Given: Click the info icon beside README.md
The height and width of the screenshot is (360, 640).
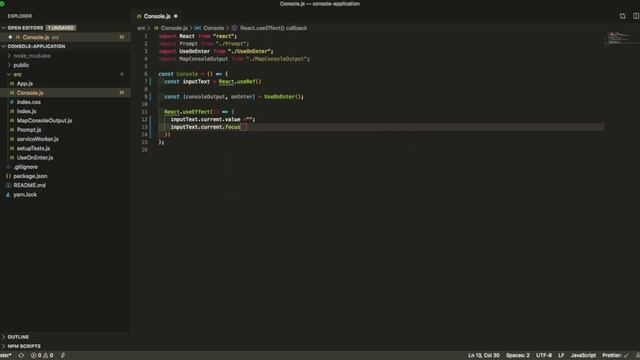Looking at the screenshot, I should click(x=8, y=185).
